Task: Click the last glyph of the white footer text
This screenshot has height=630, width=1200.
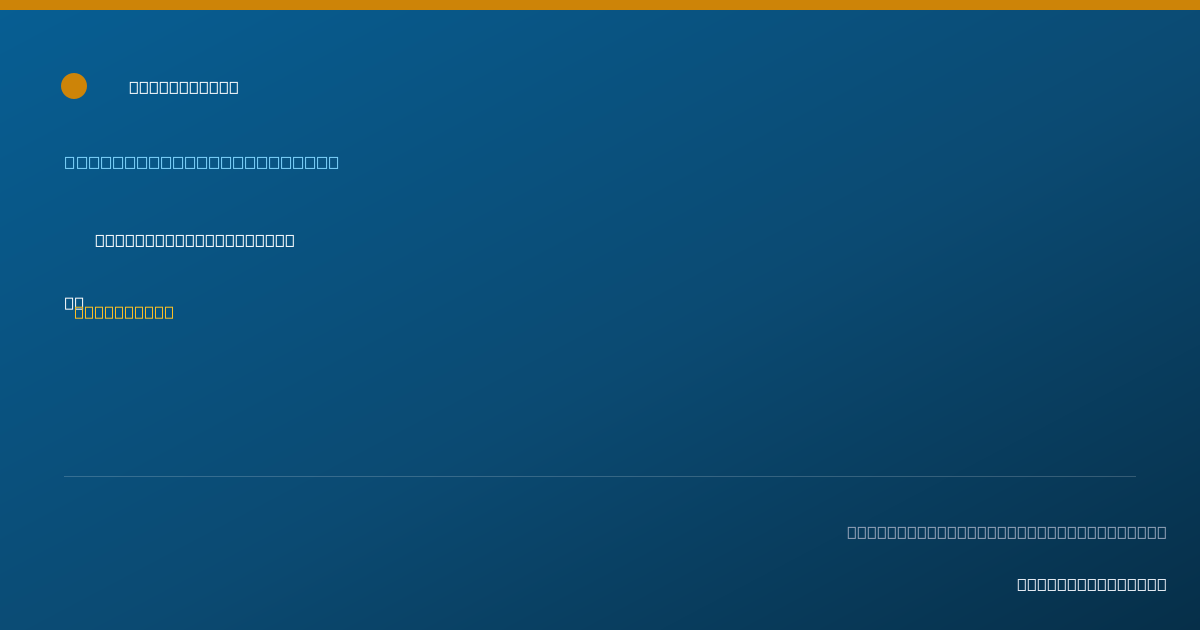Action: 1162,584
